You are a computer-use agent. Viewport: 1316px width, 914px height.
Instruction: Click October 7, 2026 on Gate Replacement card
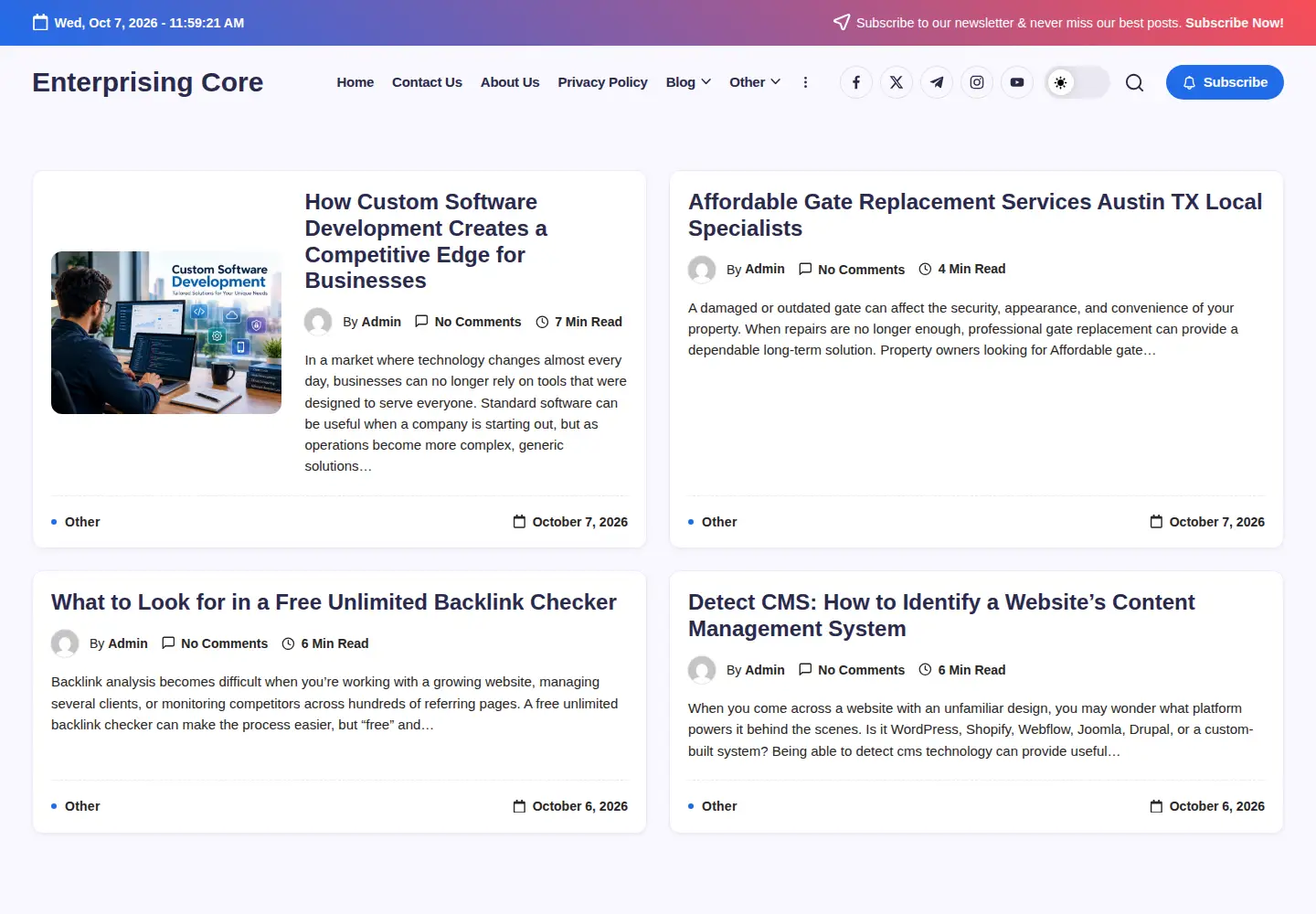pyautogui.click(x=1216, y=522)
